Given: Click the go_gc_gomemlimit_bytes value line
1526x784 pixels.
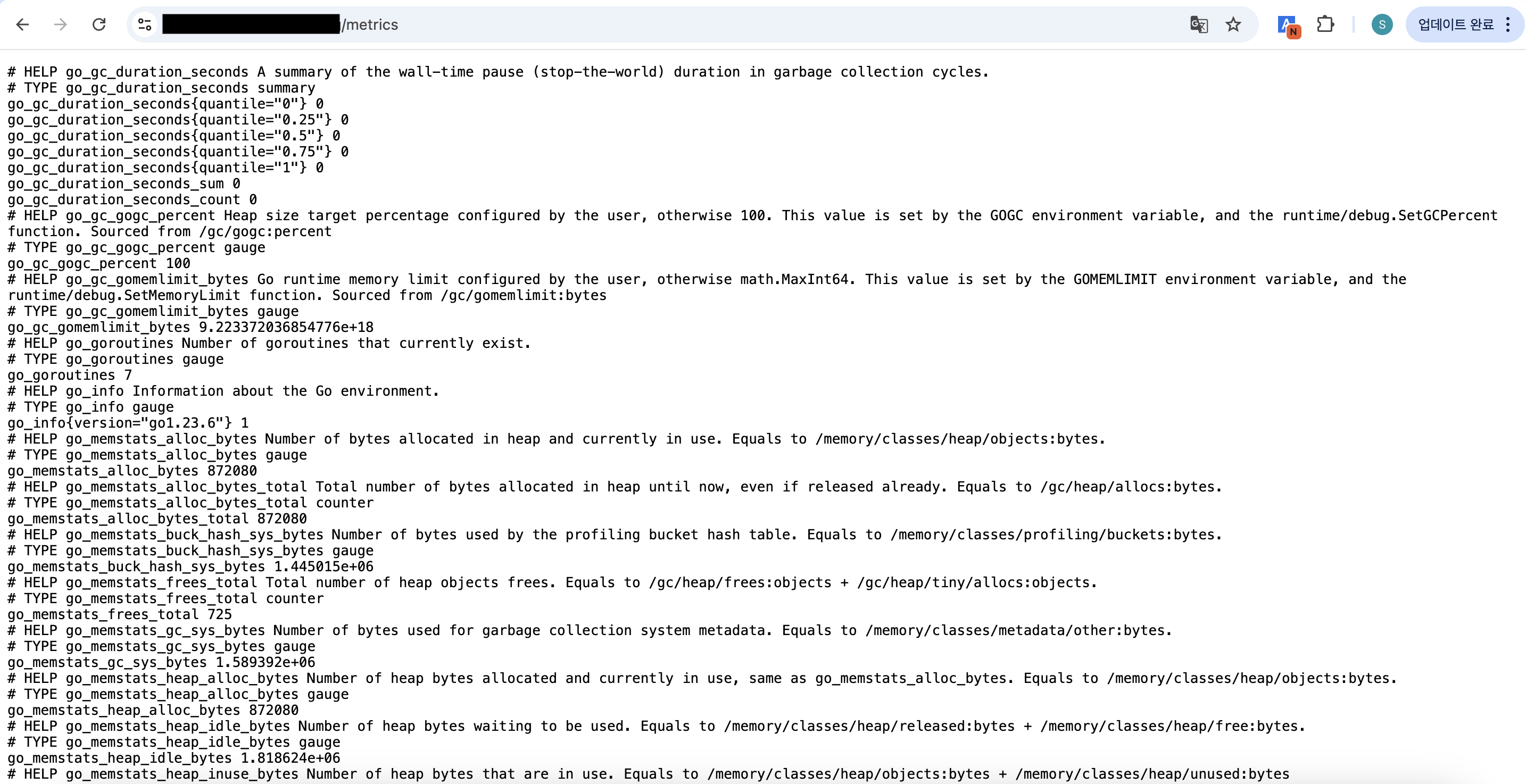Looking at the screenshot, I should (190, 328).
